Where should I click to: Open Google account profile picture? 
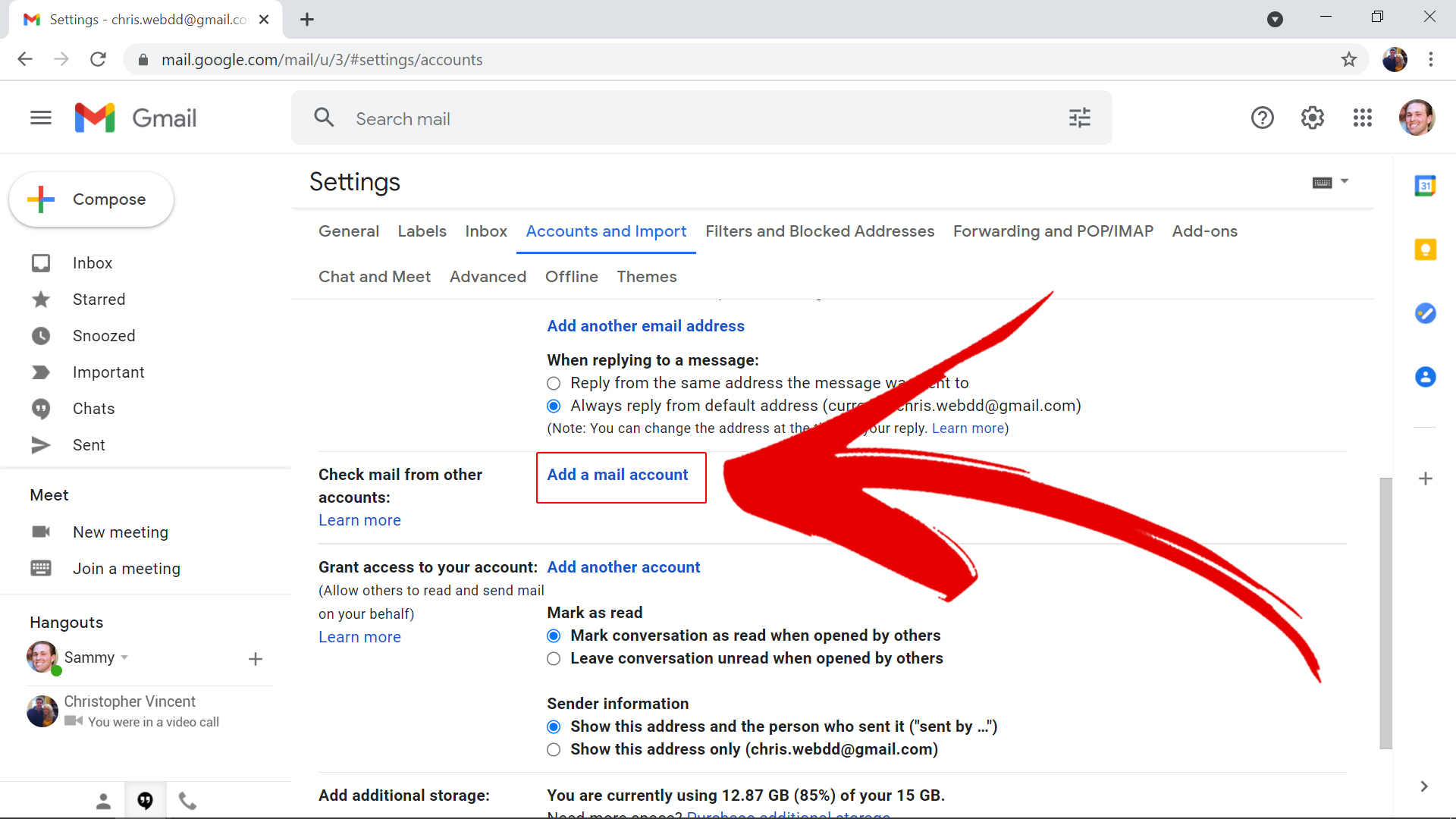(1417, 118)
